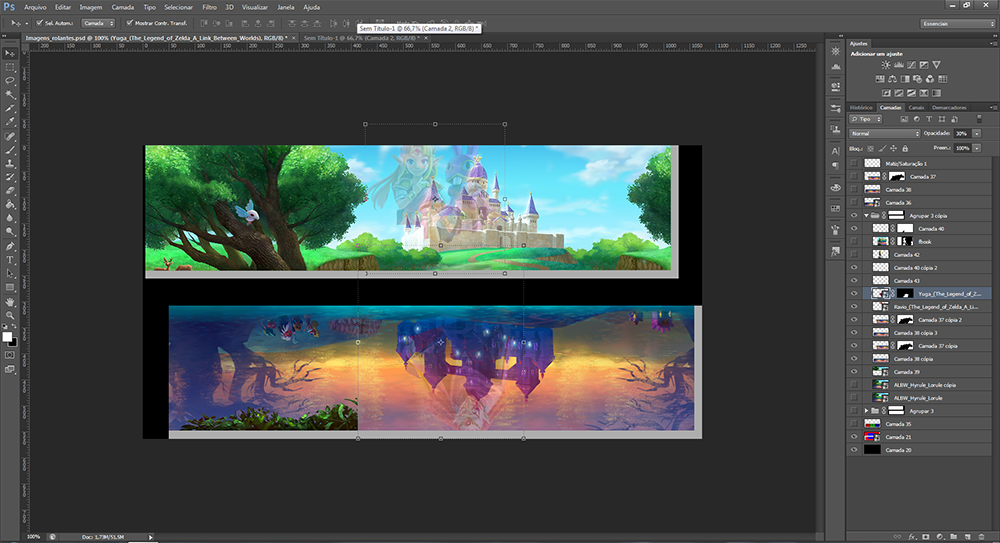Open the Filtro menu
The height and width of the screenshot is (543, 1000).
click(x=209, y=7)
